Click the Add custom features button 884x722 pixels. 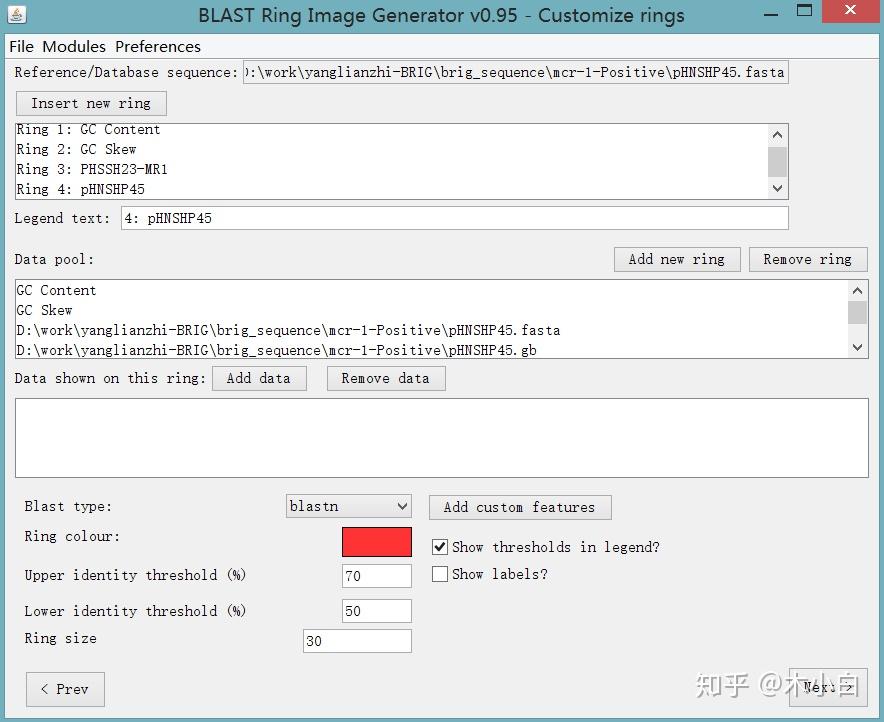[x=520, y=507]
